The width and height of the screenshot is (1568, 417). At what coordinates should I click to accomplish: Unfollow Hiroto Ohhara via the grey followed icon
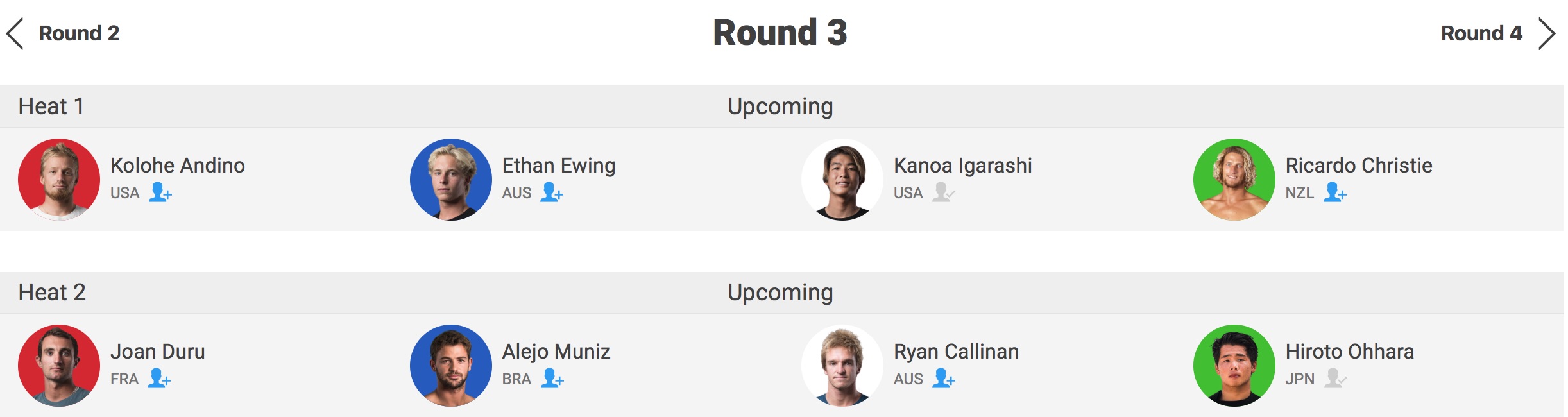(1334, 378)
